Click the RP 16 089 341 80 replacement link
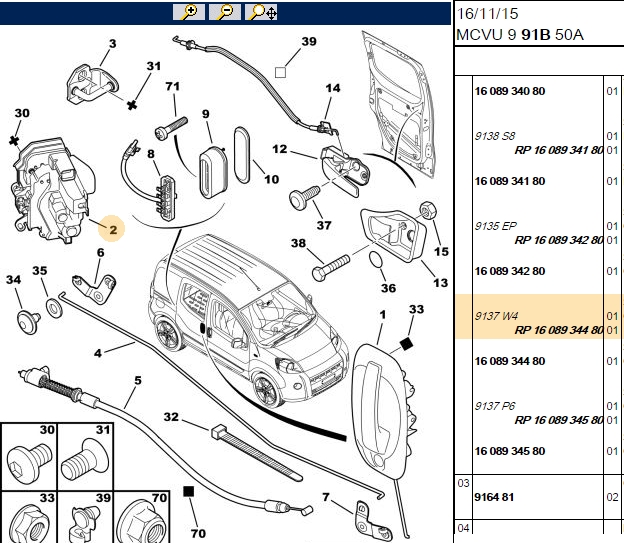624x543 pixels. tap(559, 150)
